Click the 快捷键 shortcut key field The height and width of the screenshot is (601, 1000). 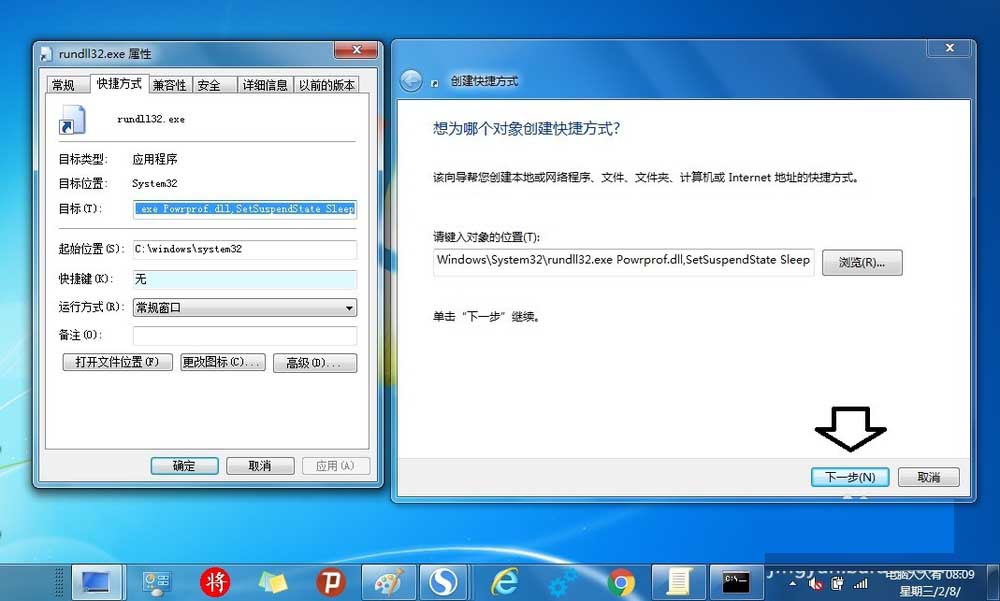[x=245, y=279]
